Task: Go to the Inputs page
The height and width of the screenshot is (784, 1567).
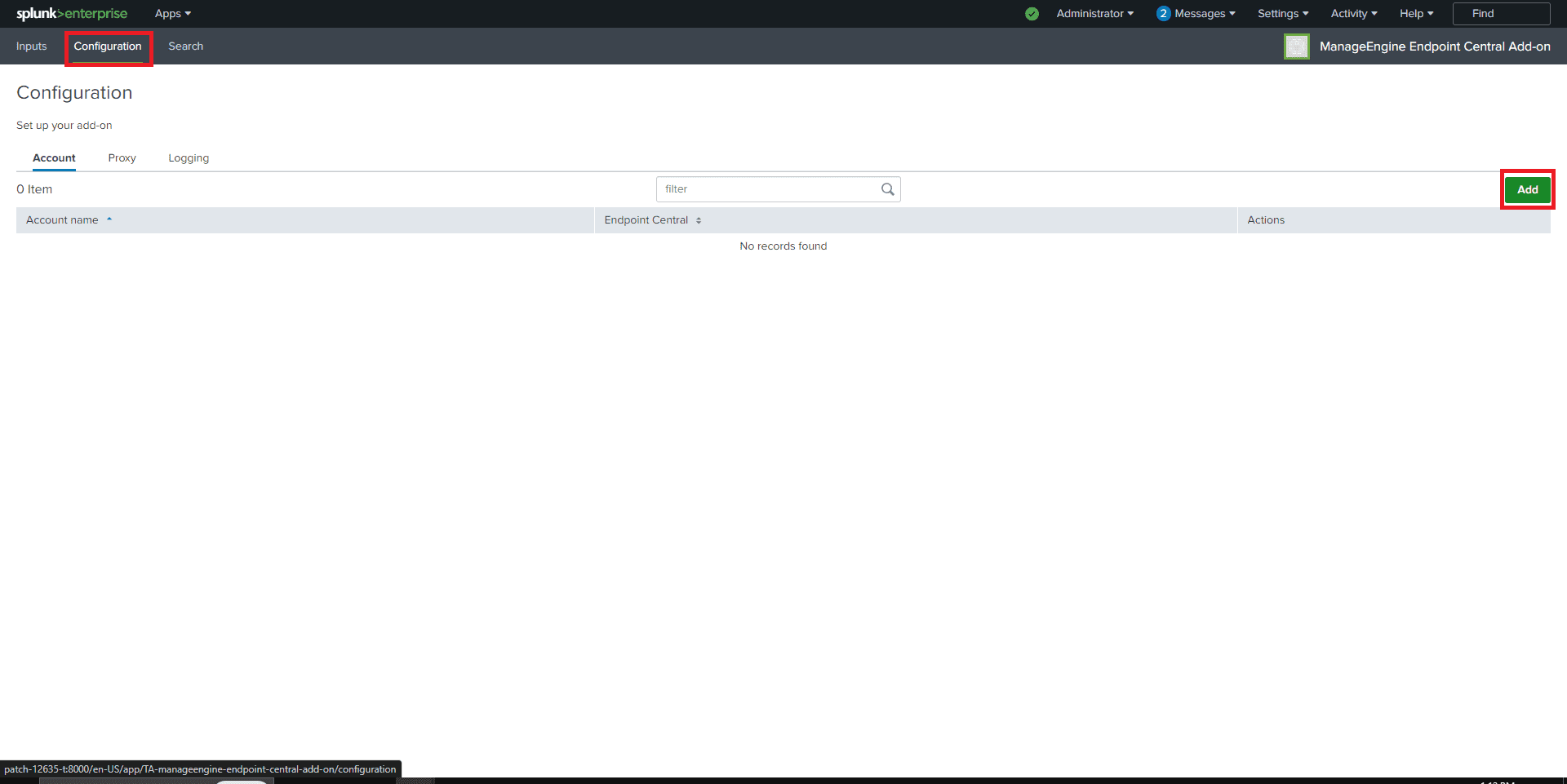Action: pos(32,47)
